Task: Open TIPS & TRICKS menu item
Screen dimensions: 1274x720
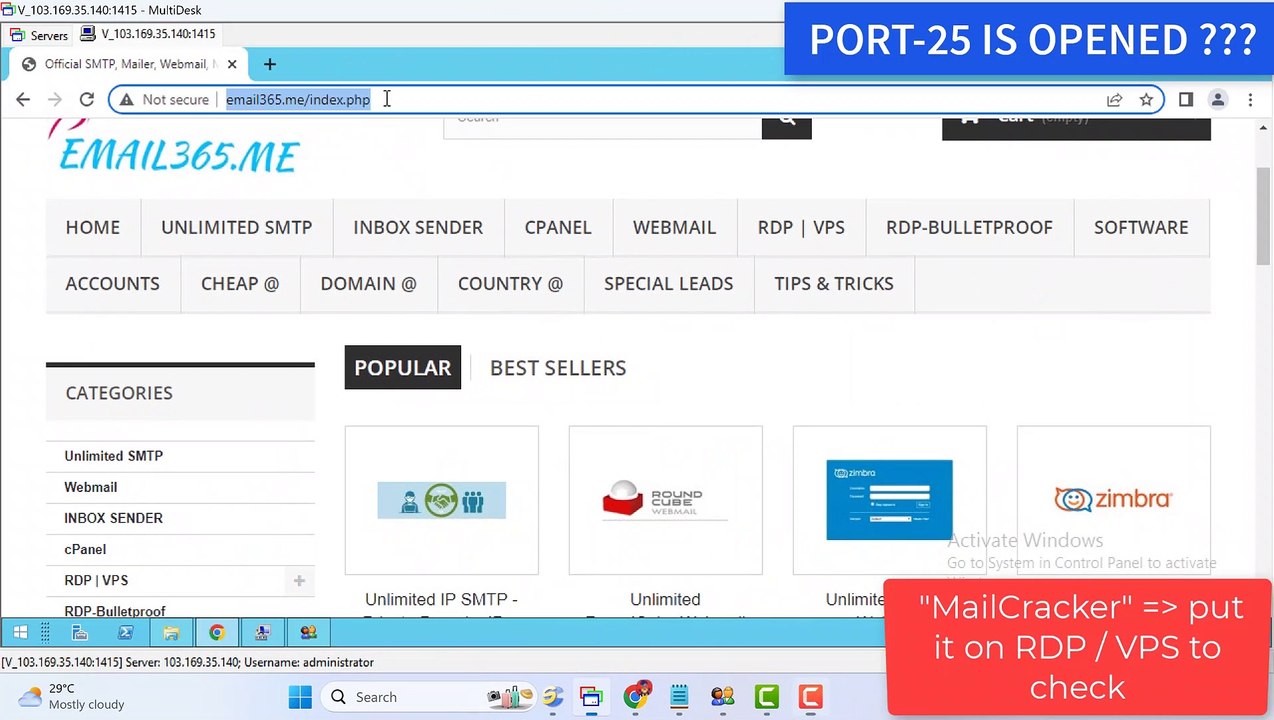Action: (834, 283)
